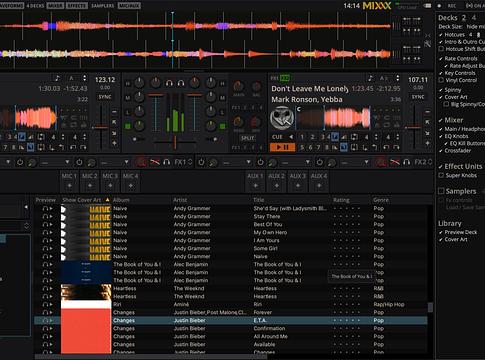Click the FX2 unit headphone icon

(407, 162)
